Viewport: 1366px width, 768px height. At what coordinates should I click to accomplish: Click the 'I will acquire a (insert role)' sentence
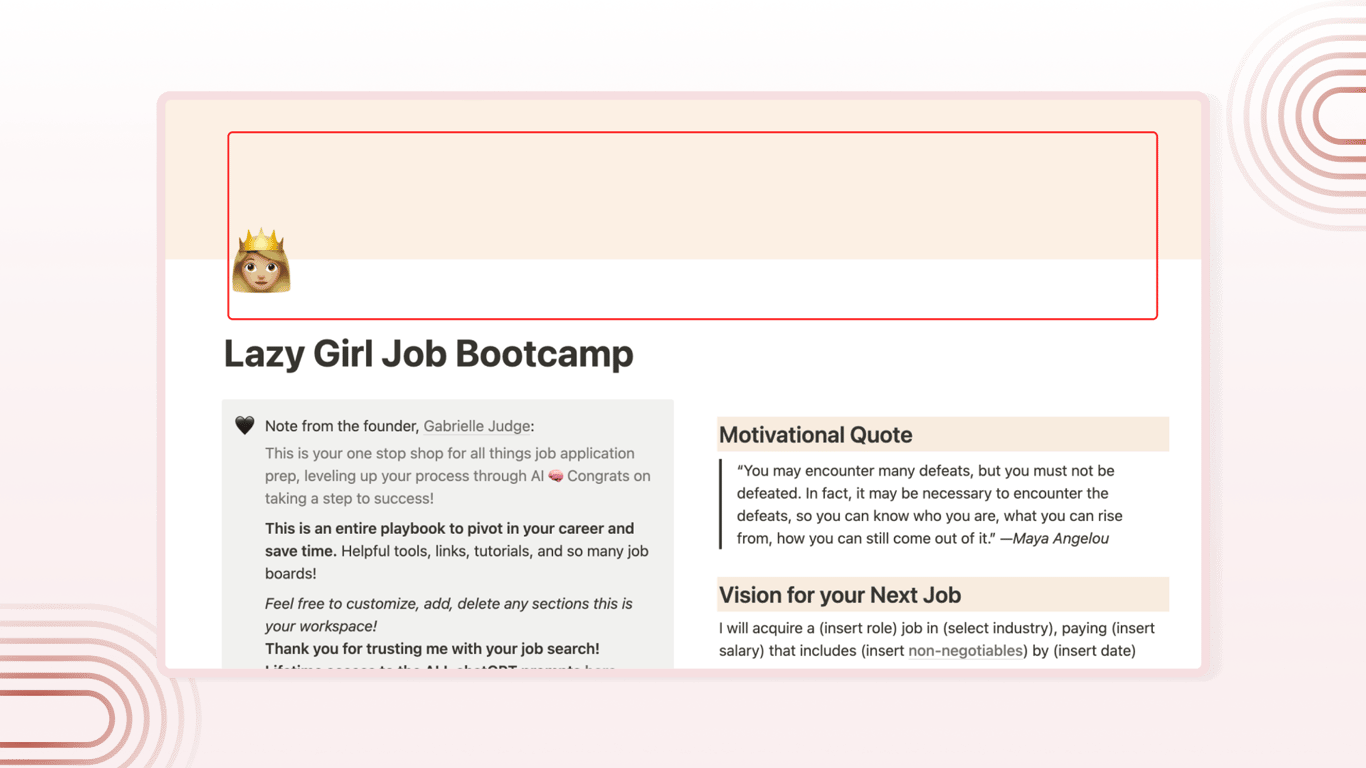point(937,640)
